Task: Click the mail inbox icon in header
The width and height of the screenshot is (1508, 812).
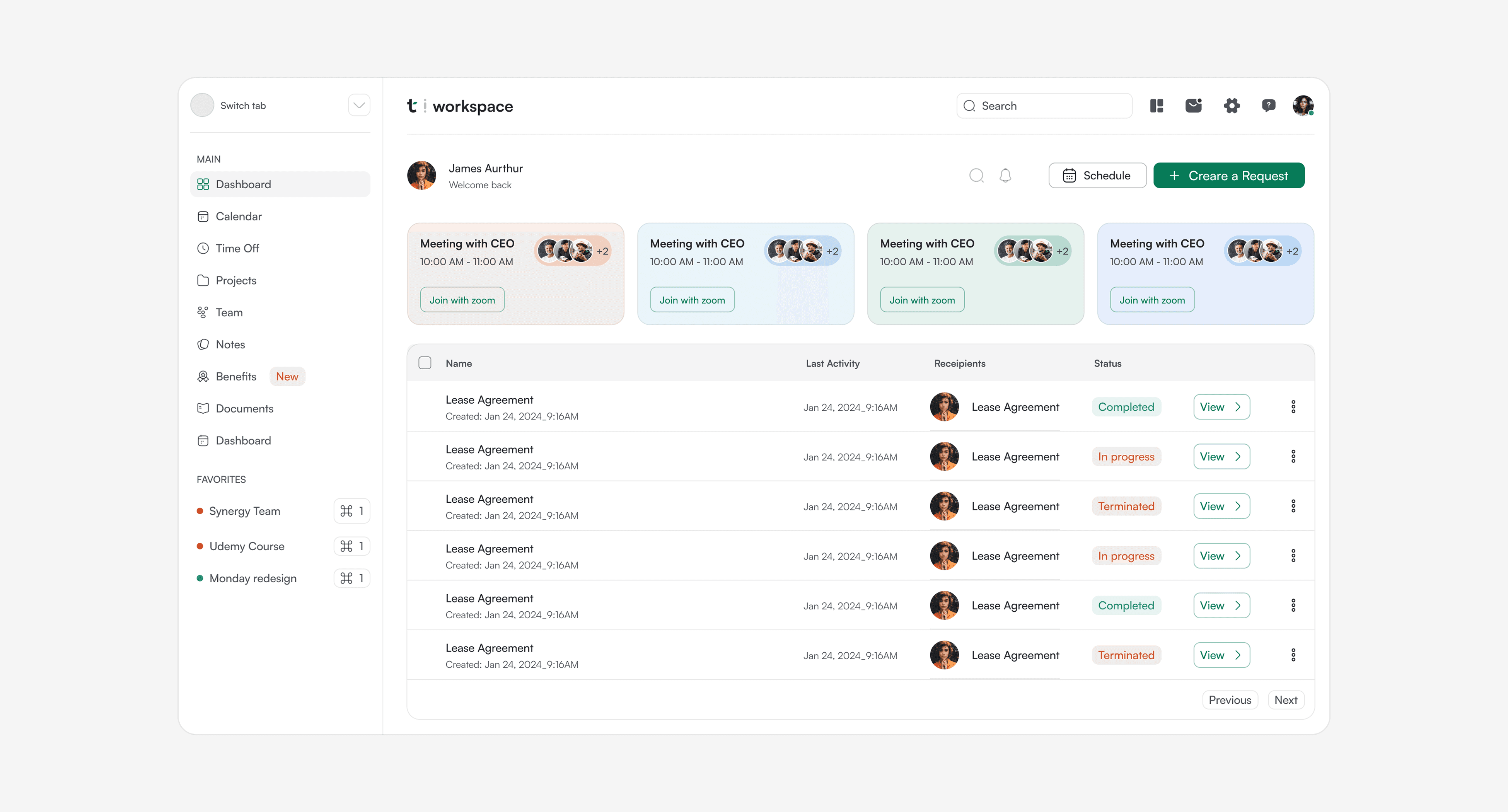Action: click(1193, 106)
